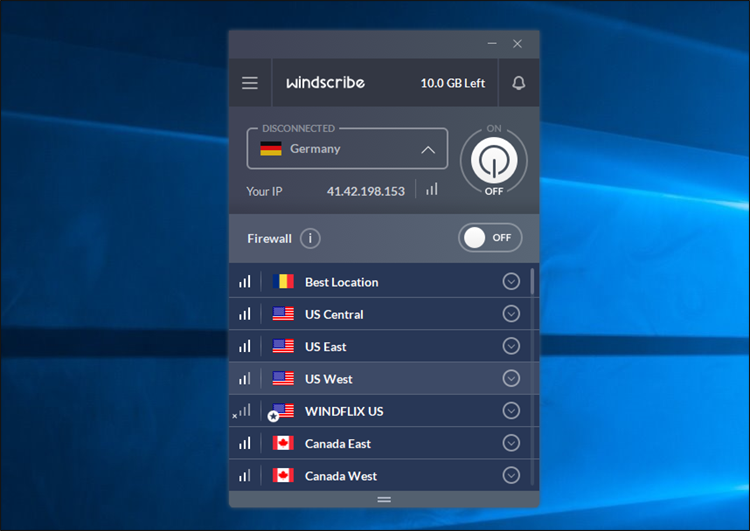Screen dimensions: 750x531
Task: Expand Best Location server options
Action: coord(511,281)
